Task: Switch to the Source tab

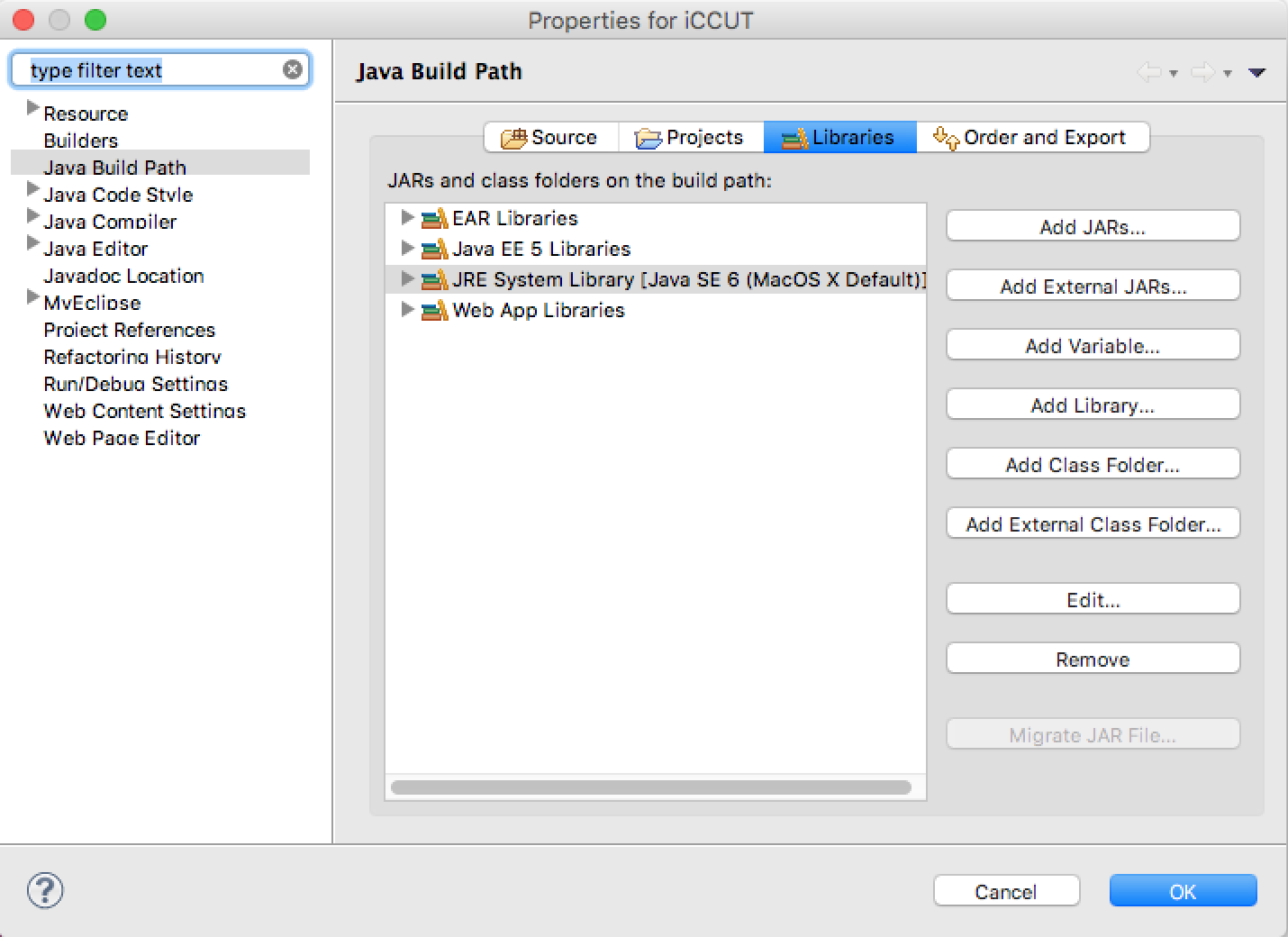Action: click(551, 137)
